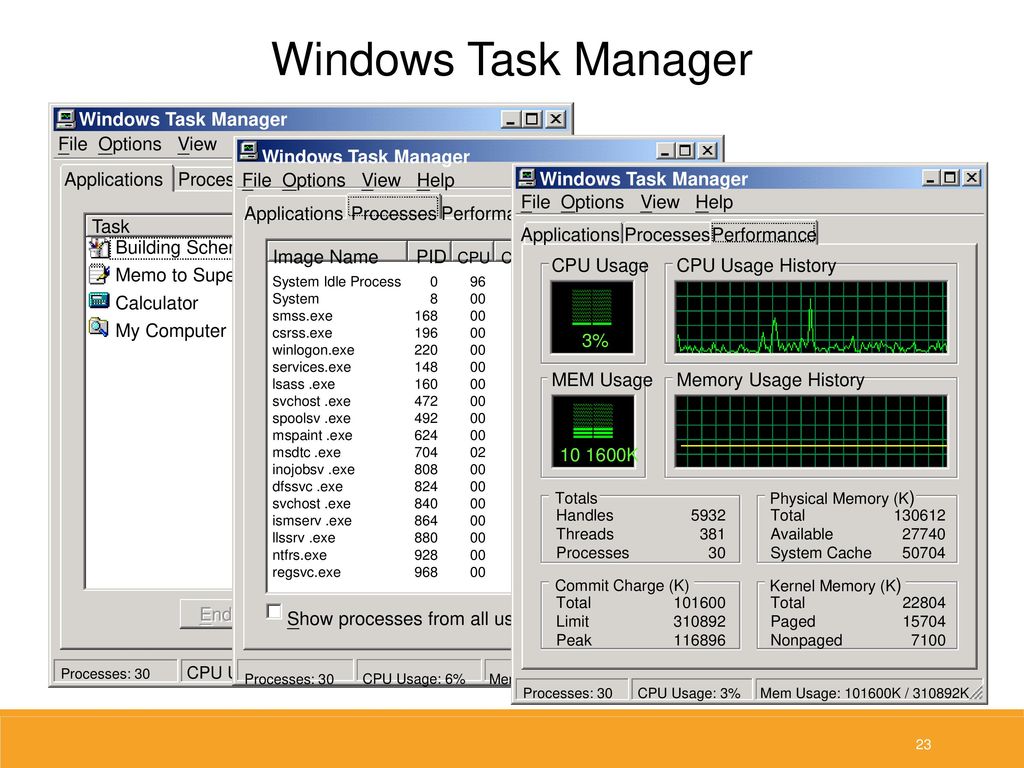
Task: Select the csrss.exe process
Action: [388, 333]
